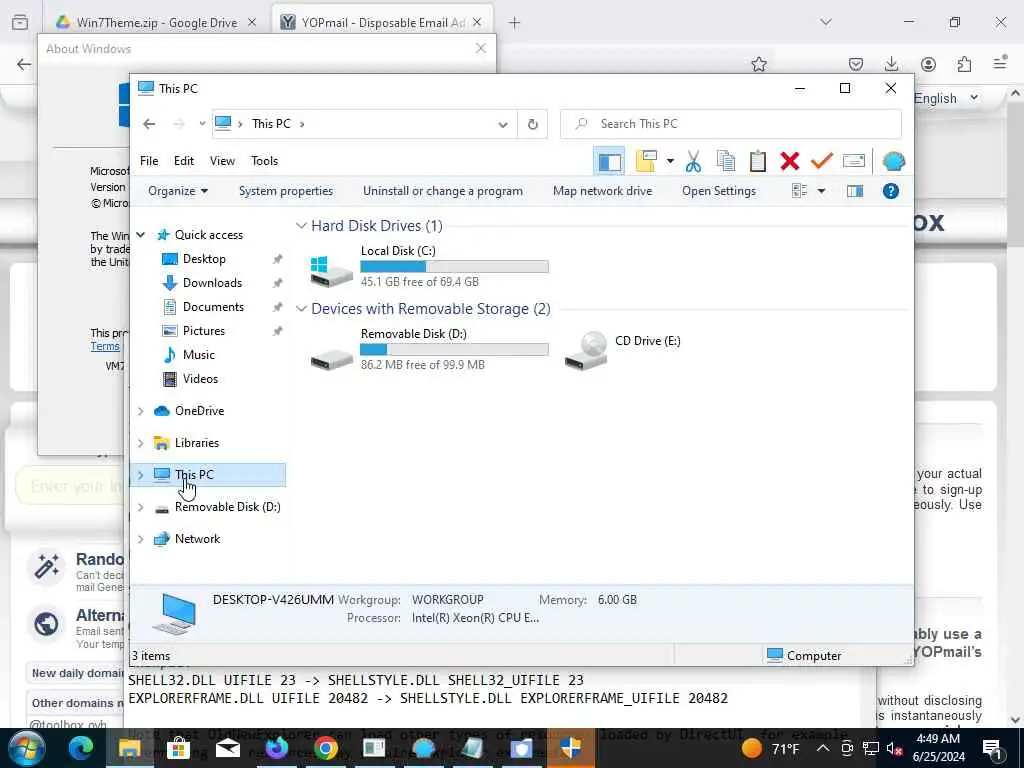Open the View menu
Screen dimensions: 1024x768
(222, 161)
